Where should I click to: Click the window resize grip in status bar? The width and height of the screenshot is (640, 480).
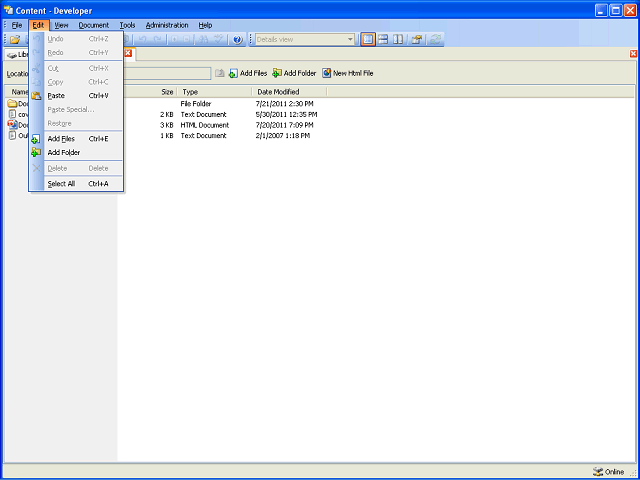(633, 473)
